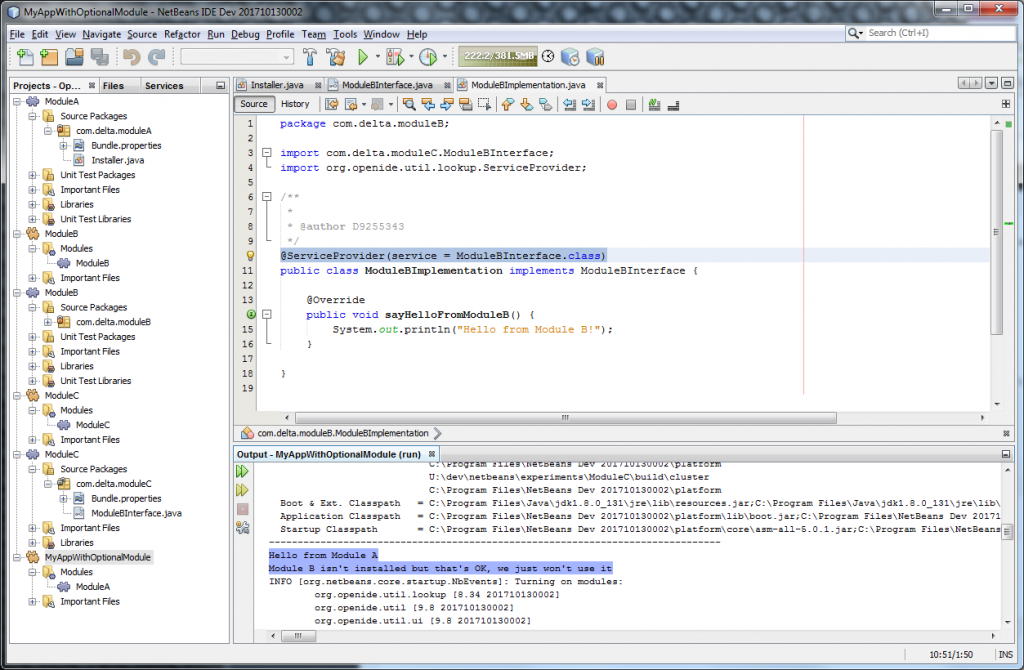Minimize the Projects window group
1024x670 pixels.
tap(220, 86)
